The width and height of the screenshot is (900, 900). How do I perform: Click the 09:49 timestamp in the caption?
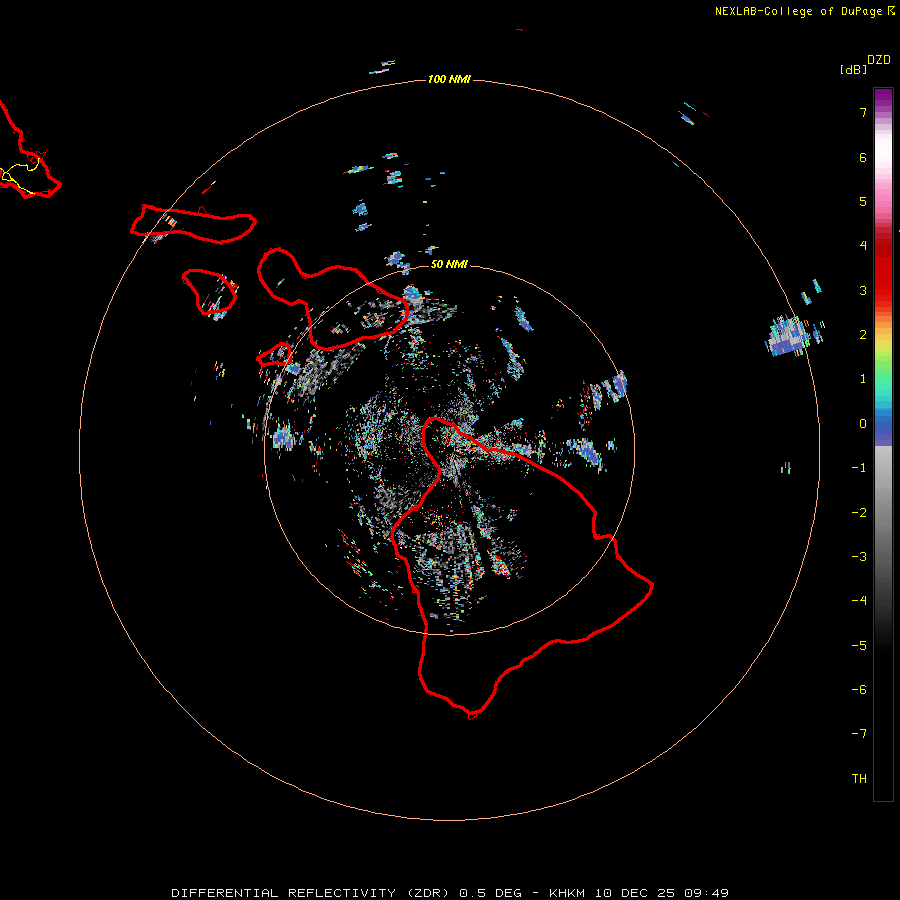click(x=707, y=893)
